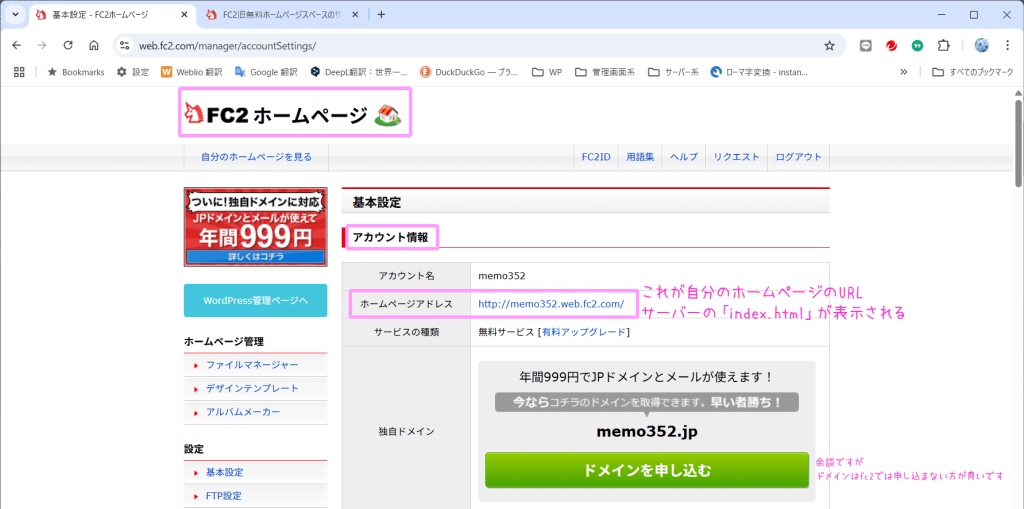Image resolution: width=1024 pixels, height=509 pixels.
Task: Open the site information icon in address bar
Action: coord(125,46)
